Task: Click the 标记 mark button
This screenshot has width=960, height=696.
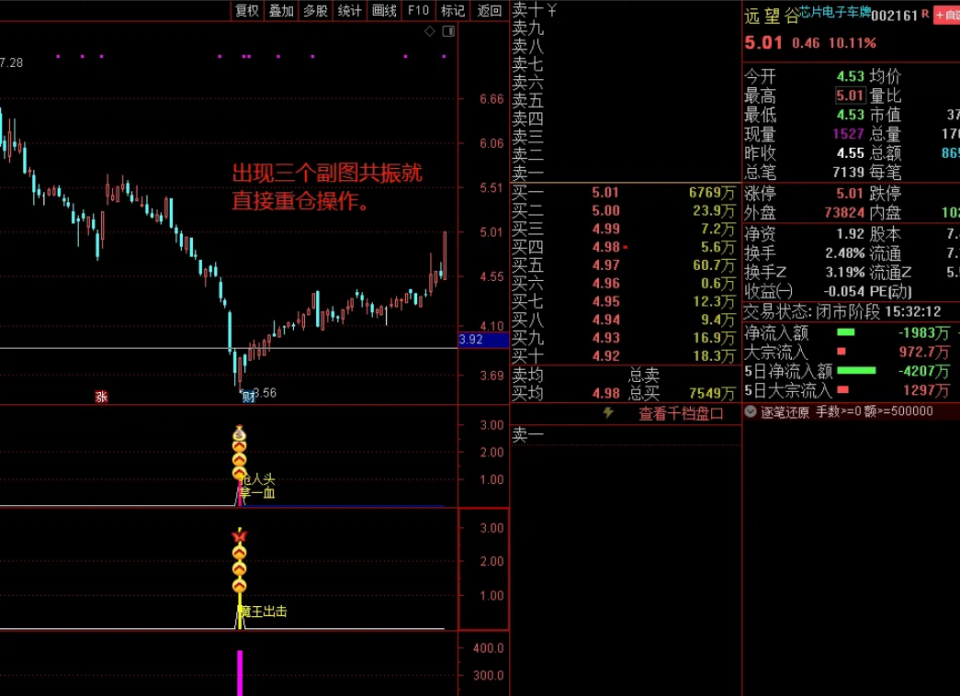Action: click(x=452, y=10)
